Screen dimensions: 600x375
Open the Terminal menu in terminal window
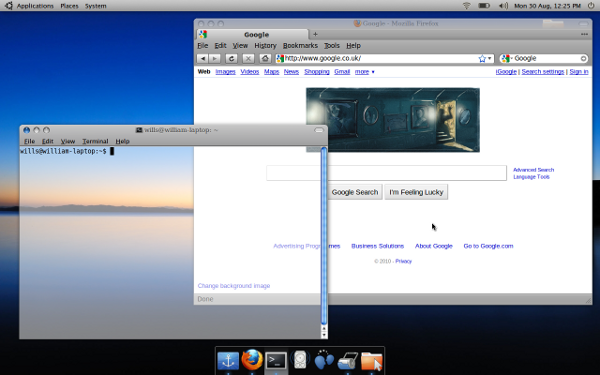[x=95, y=141]
